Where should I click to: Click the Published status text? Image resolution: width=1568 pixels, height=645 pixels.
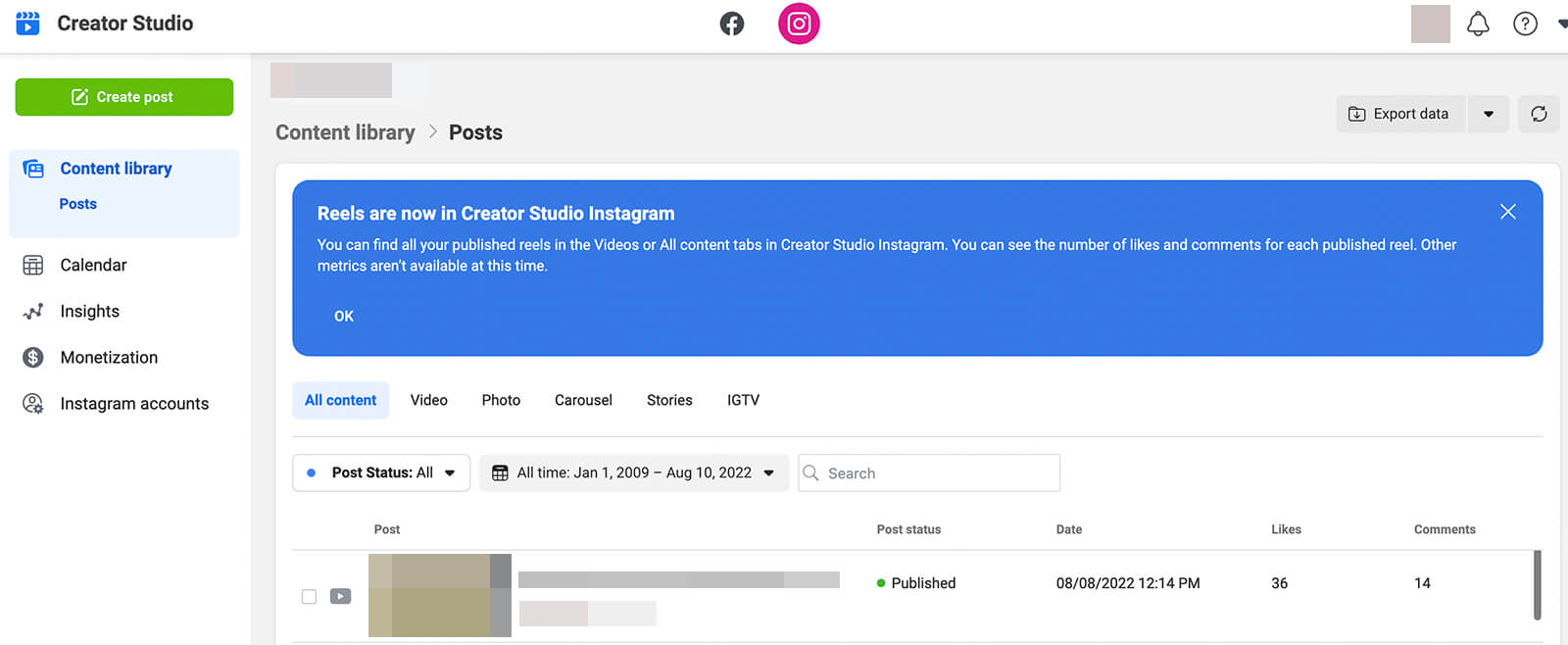click(923, 582)
